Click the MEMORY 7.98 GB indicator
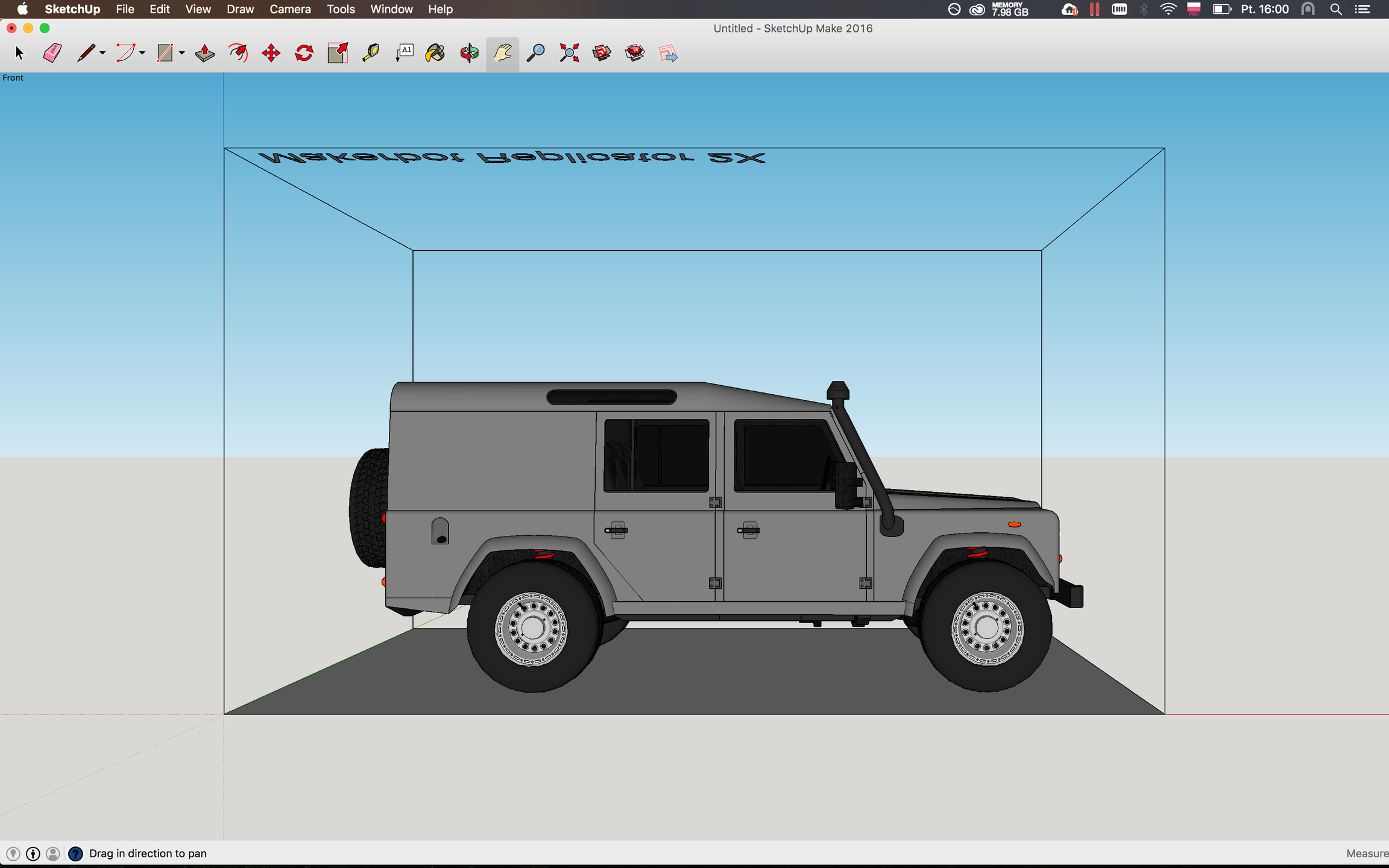This screenshot has height=868, width=1389. (x=1010, y=9)
